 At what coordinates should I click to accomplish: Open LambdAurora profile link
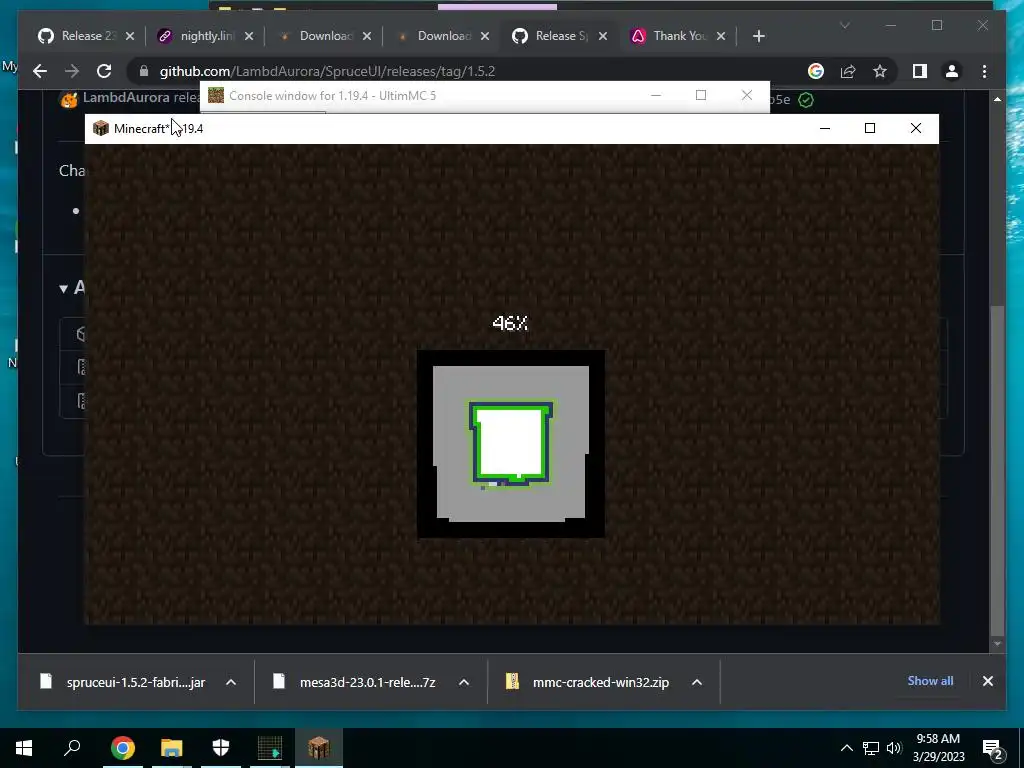click(x=125, y=97)
